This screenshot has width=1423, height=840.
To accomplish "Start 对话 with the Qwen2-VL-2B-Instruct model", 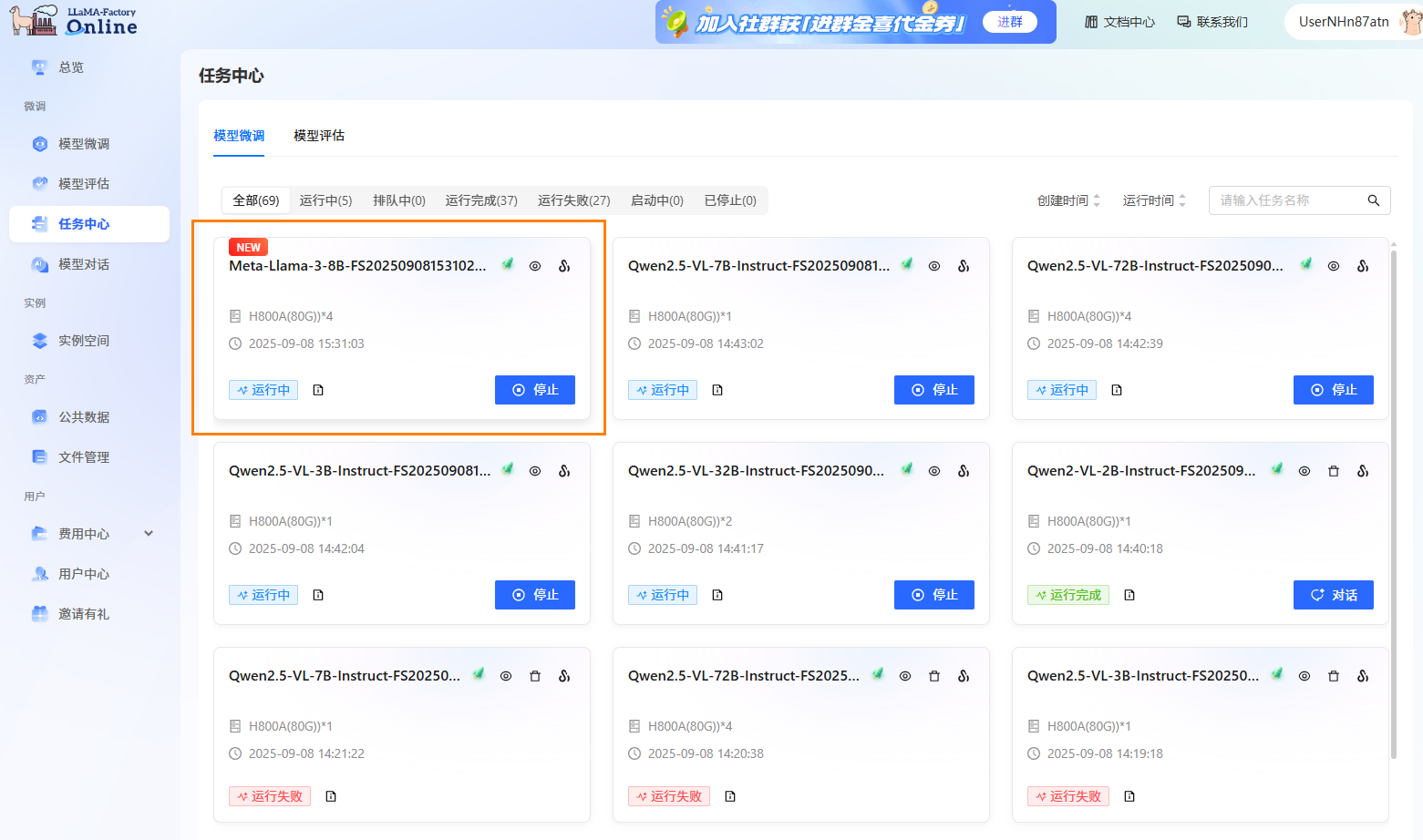I will (1333, 595).
